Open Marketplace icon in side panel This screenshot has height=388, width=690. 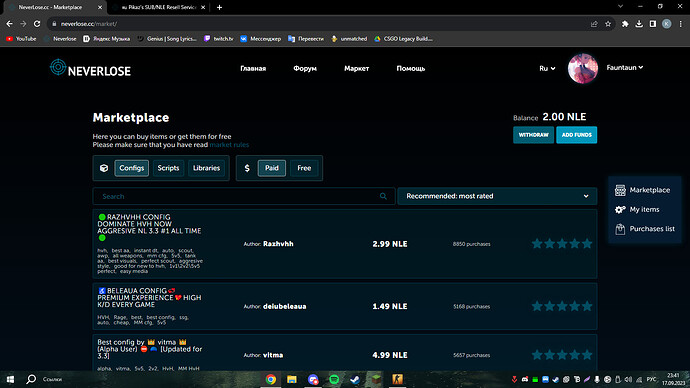tap(620, 190)
